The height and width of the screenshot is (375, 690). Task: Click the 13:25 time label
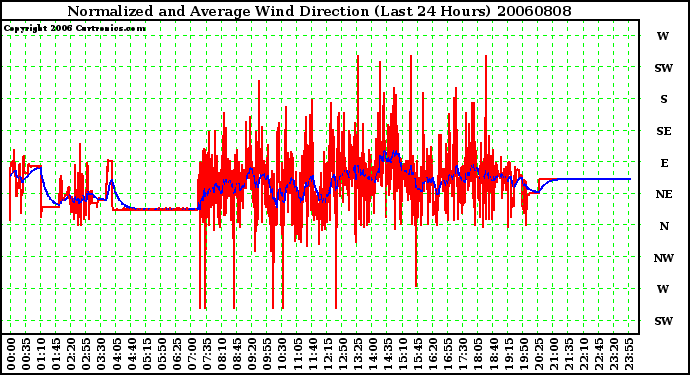(357, 354)
